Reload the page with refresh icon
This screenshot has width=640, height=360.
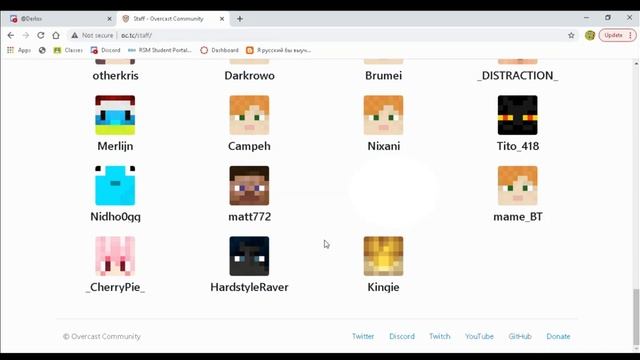tap(40, 36)
